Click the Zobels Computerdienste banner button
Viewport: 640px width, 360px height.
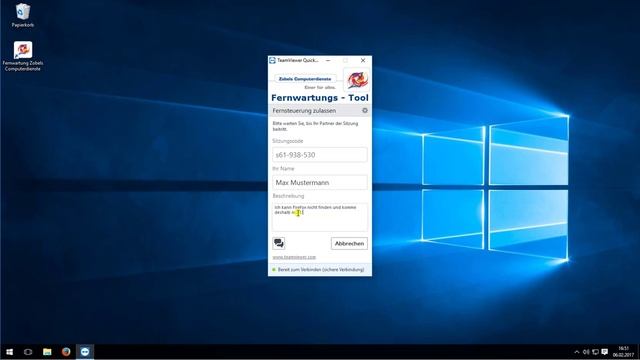pos(305,79)
